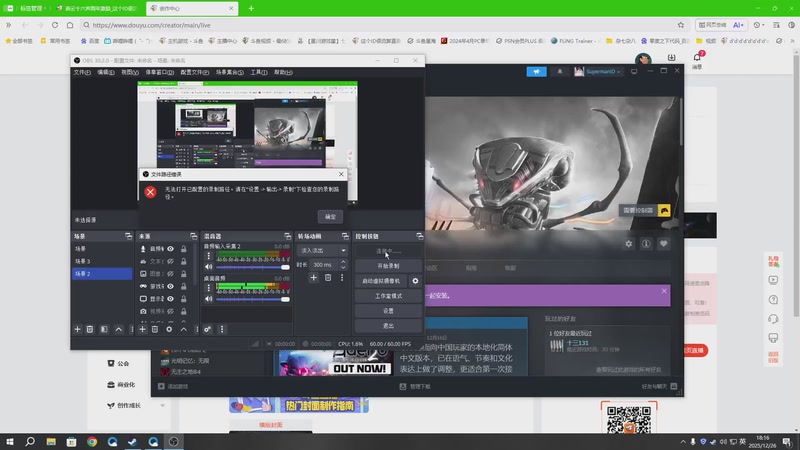Viewport: 800px width, 450px height.
Task: Click 退出 exit button in Controls
Action: [x=388, y=326]
